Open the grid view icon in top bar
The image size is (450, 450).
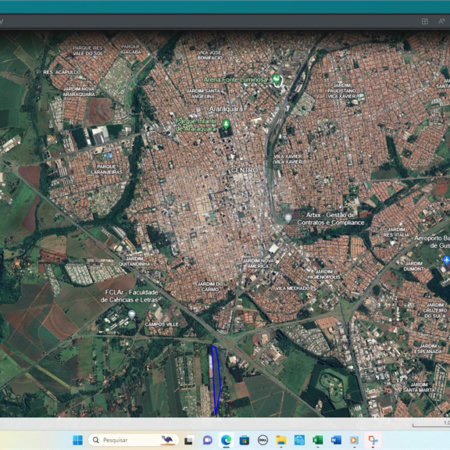(425, 21)
